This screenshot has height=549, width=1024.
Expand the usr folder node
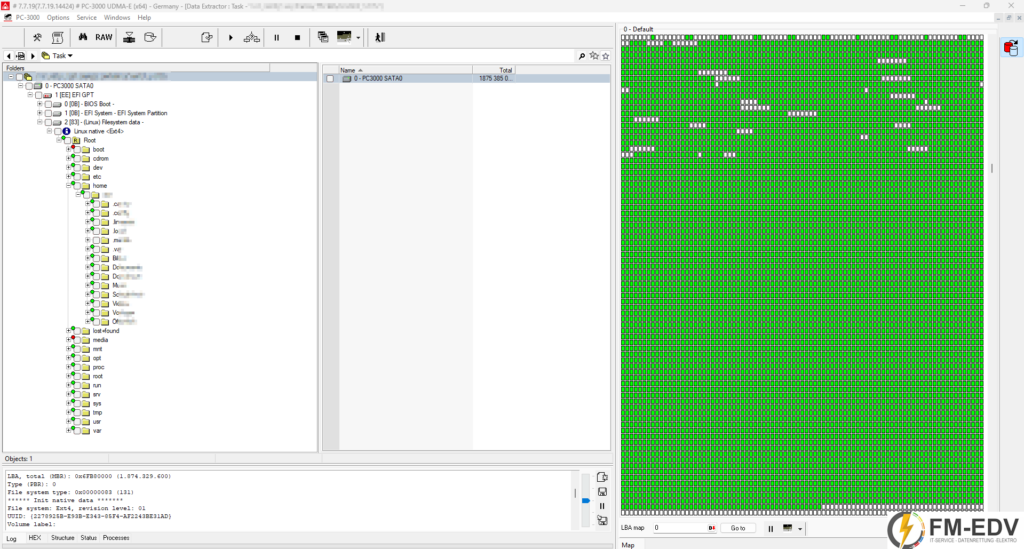(68, 422)
